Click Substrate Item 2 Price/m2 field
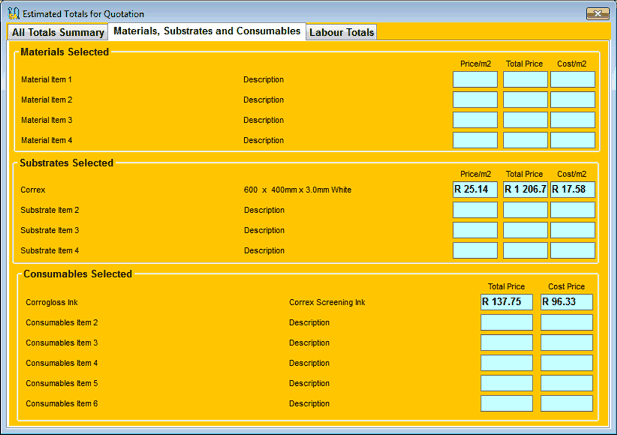The image size is (617, 435). 475,210
